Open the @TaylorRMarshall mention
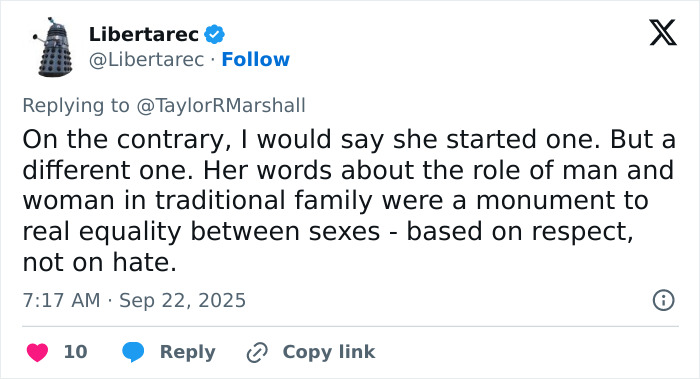 [221, 106]
